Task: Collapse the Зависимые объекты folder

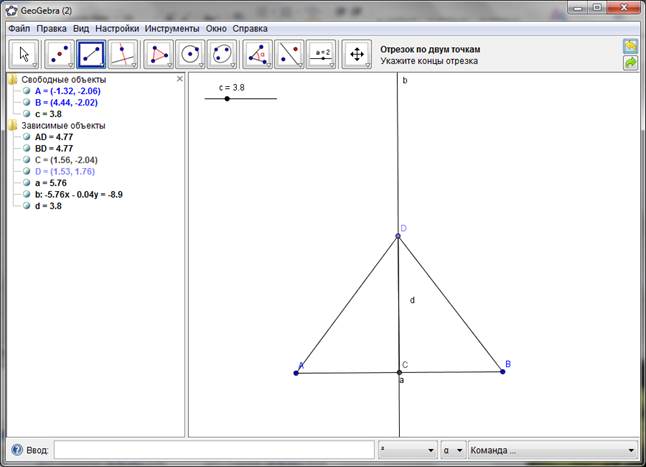Action: click(12, 125)
